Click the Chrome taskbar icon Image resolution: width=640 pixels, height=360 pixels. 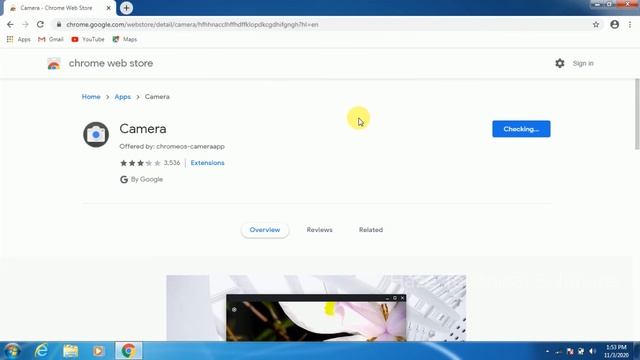pos(128,351)
